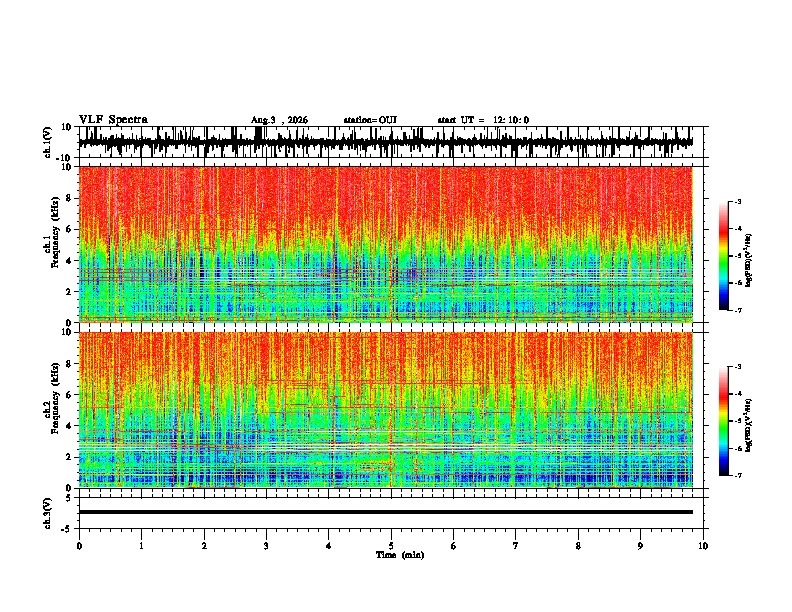Click the "Aug.3 , 2026" date label

pyautogui.click(x=279, y=120)
